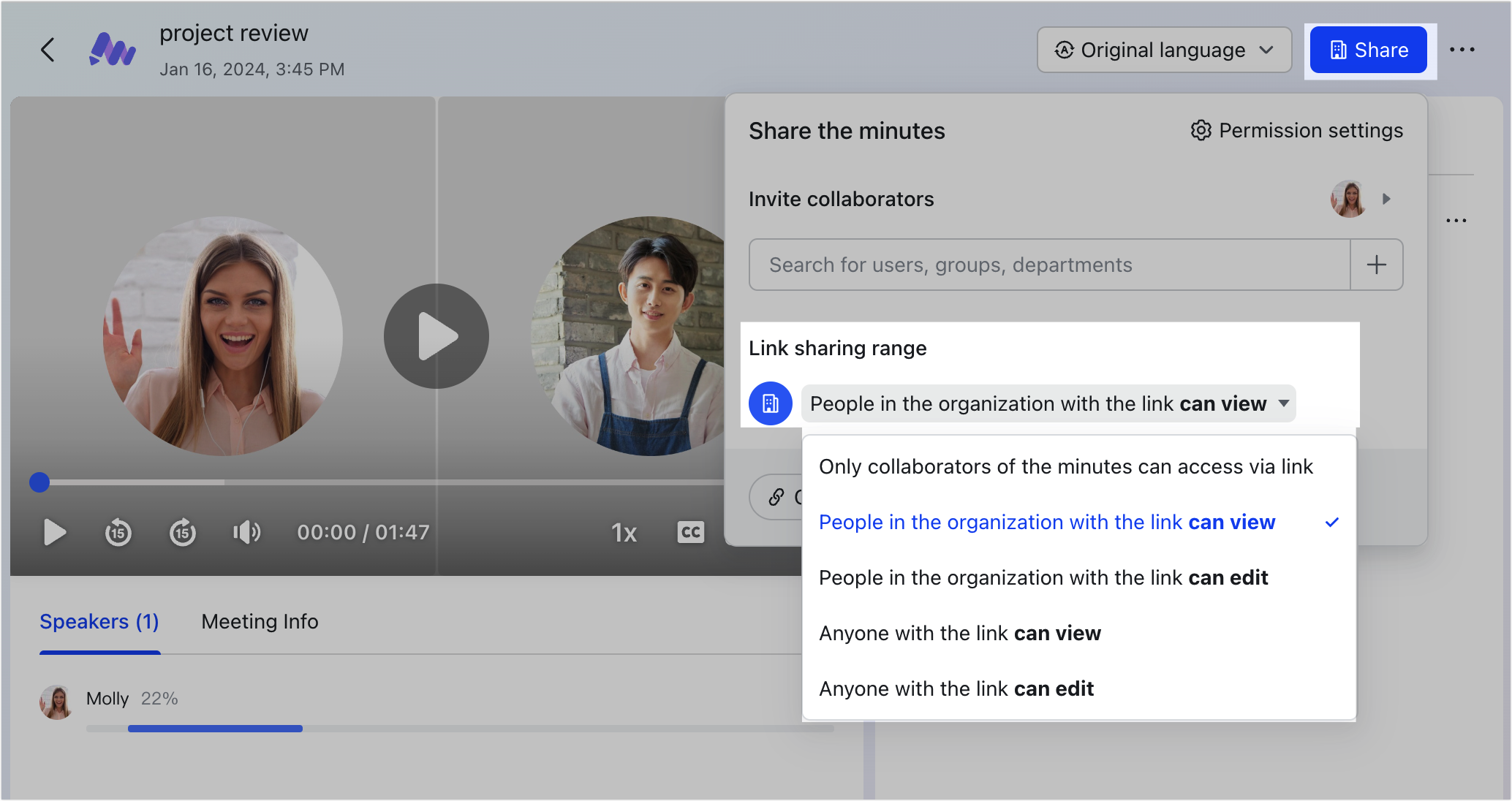This screenshot has width=1512, height=801.
Task: Select 'Anyone with the link can view'
Action: tap(959, 633)
